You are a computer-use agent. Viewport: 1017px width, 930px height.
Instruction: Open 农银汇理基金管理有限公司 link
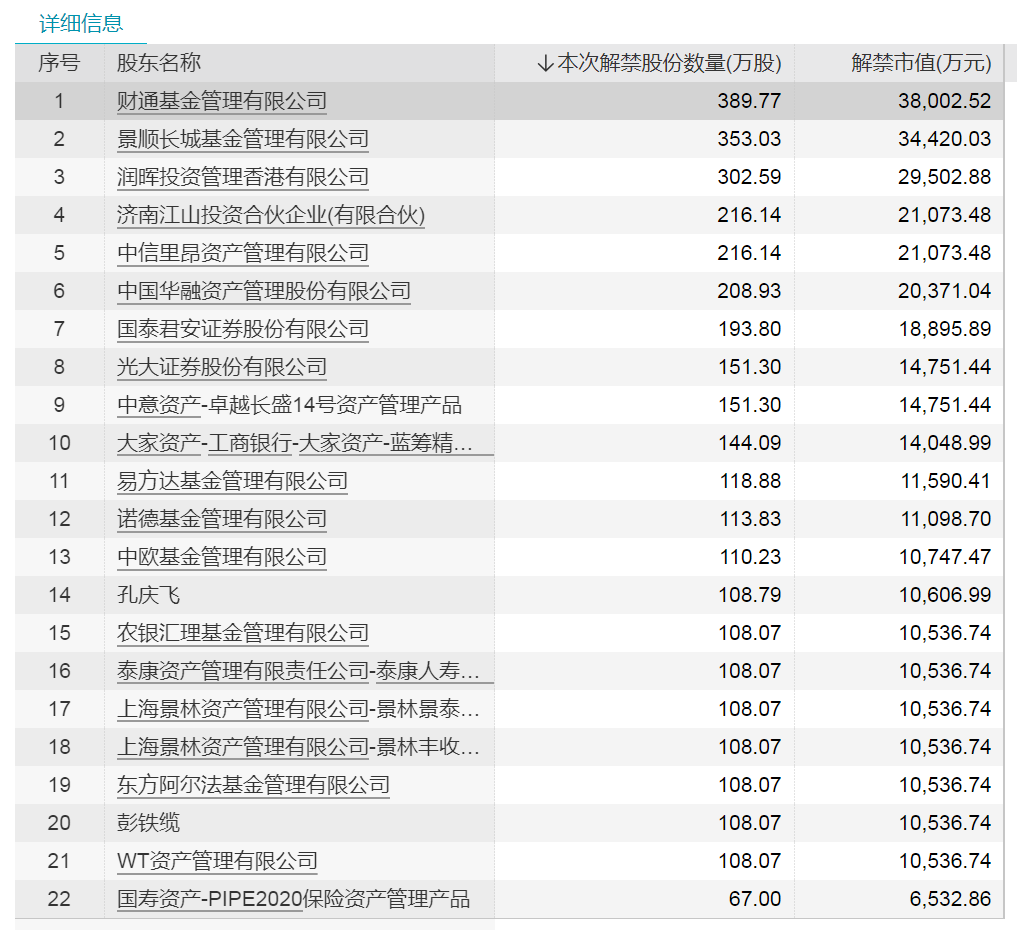pos(243,633)
